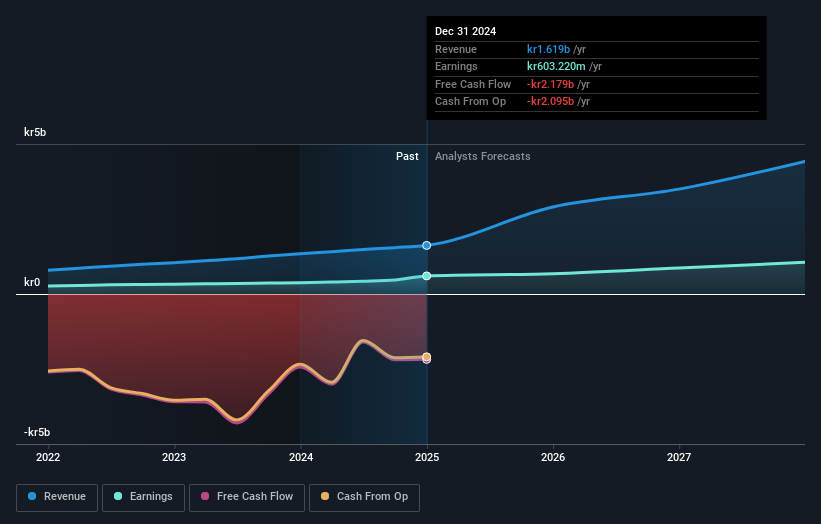Click the 2027 x-axis label
The image size is (821, 524).
pyautogui.click(x=679, y=457)
